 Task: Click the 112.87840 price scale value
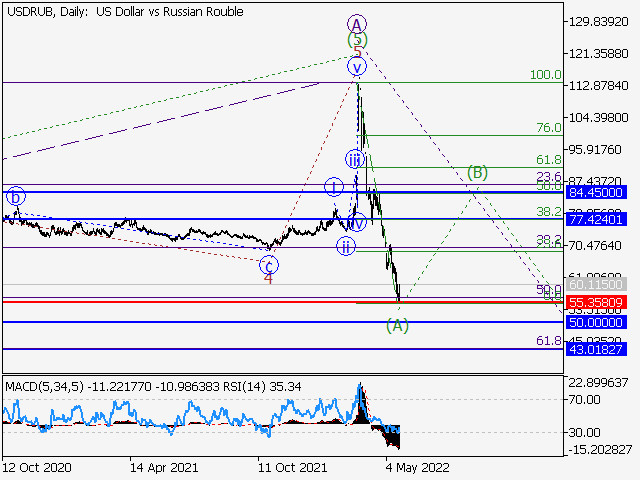(598, 86)
